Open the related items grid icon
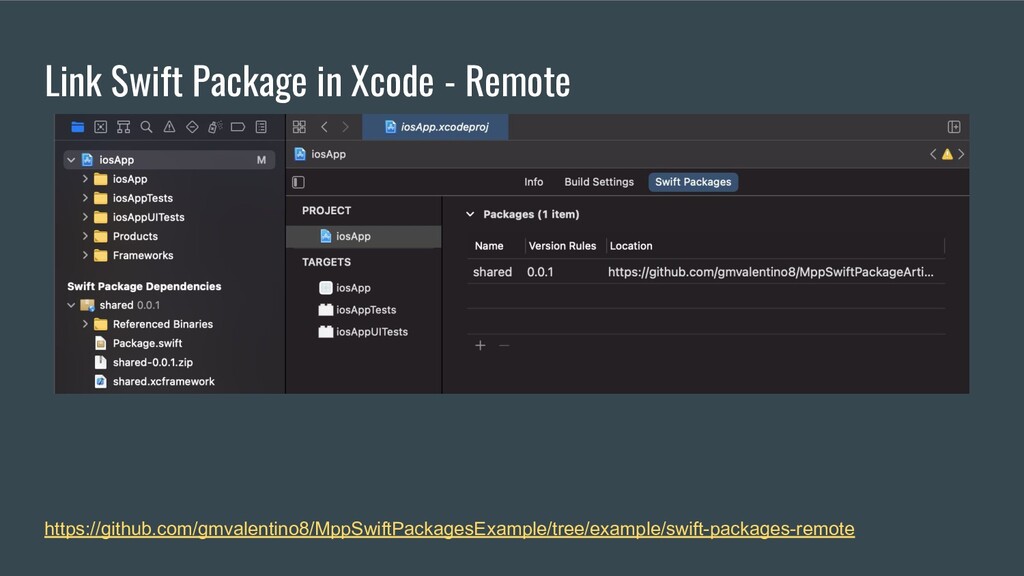 tap(299, 127)
